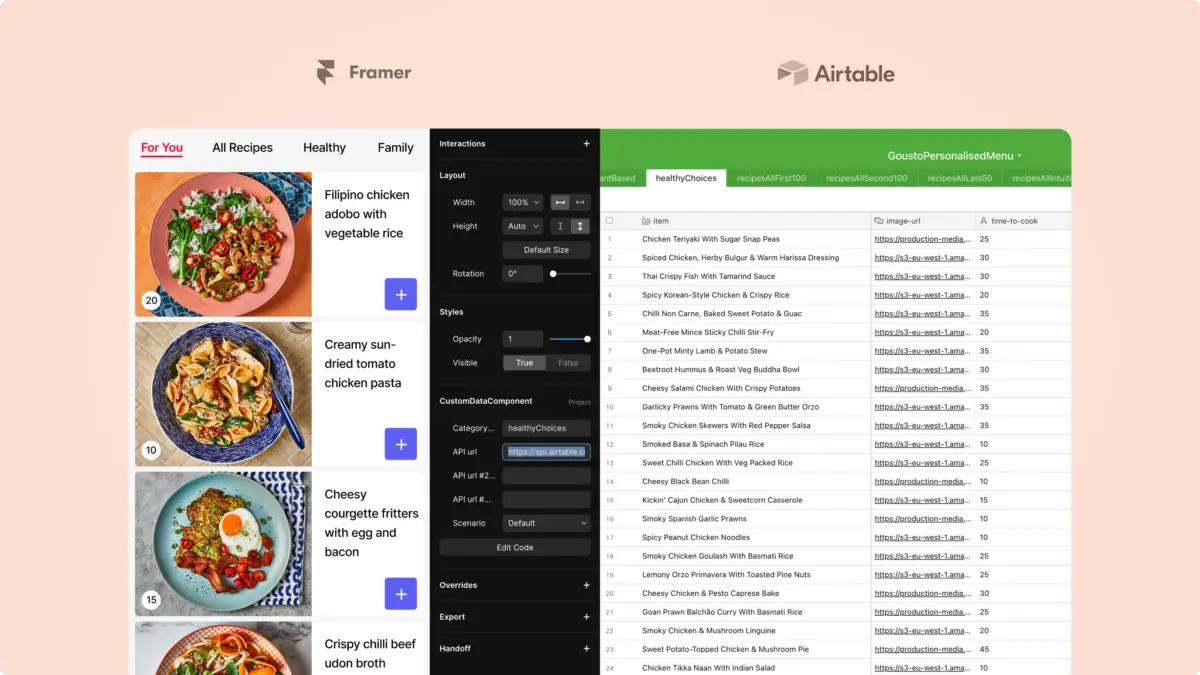Screen dimensions: 1200x675
Task: Click the Framer logo icon
Action: [326, 73]
